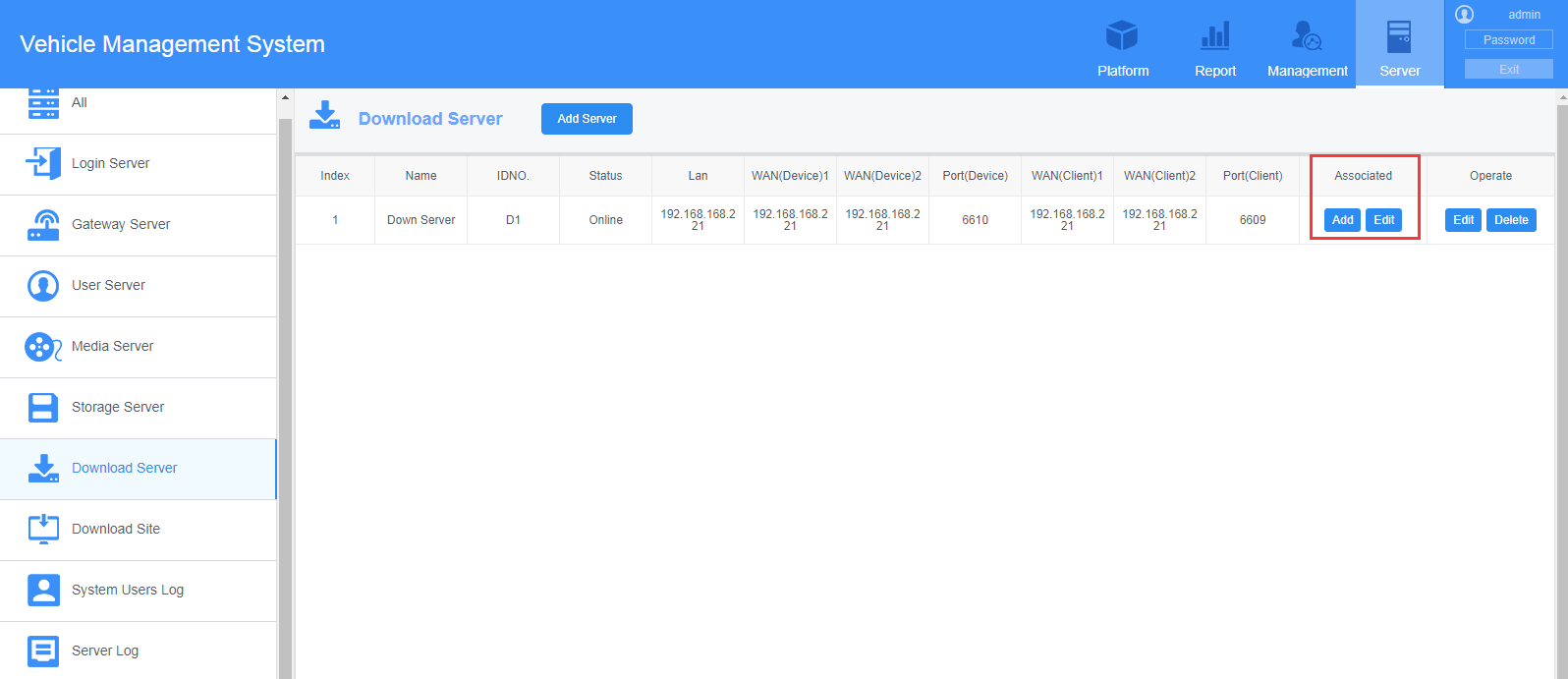This screenshot has height=679, width=1568.
Task: Click Edit in the Associated column
Action: pyautogui.click(x=1383, y=220)
